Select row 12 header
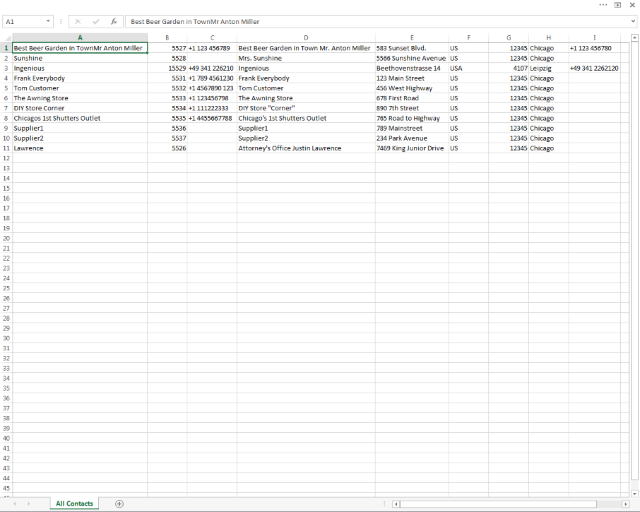The width and height of the screenshot is (640, 512). pyautogui.click(x=6, y=158)
